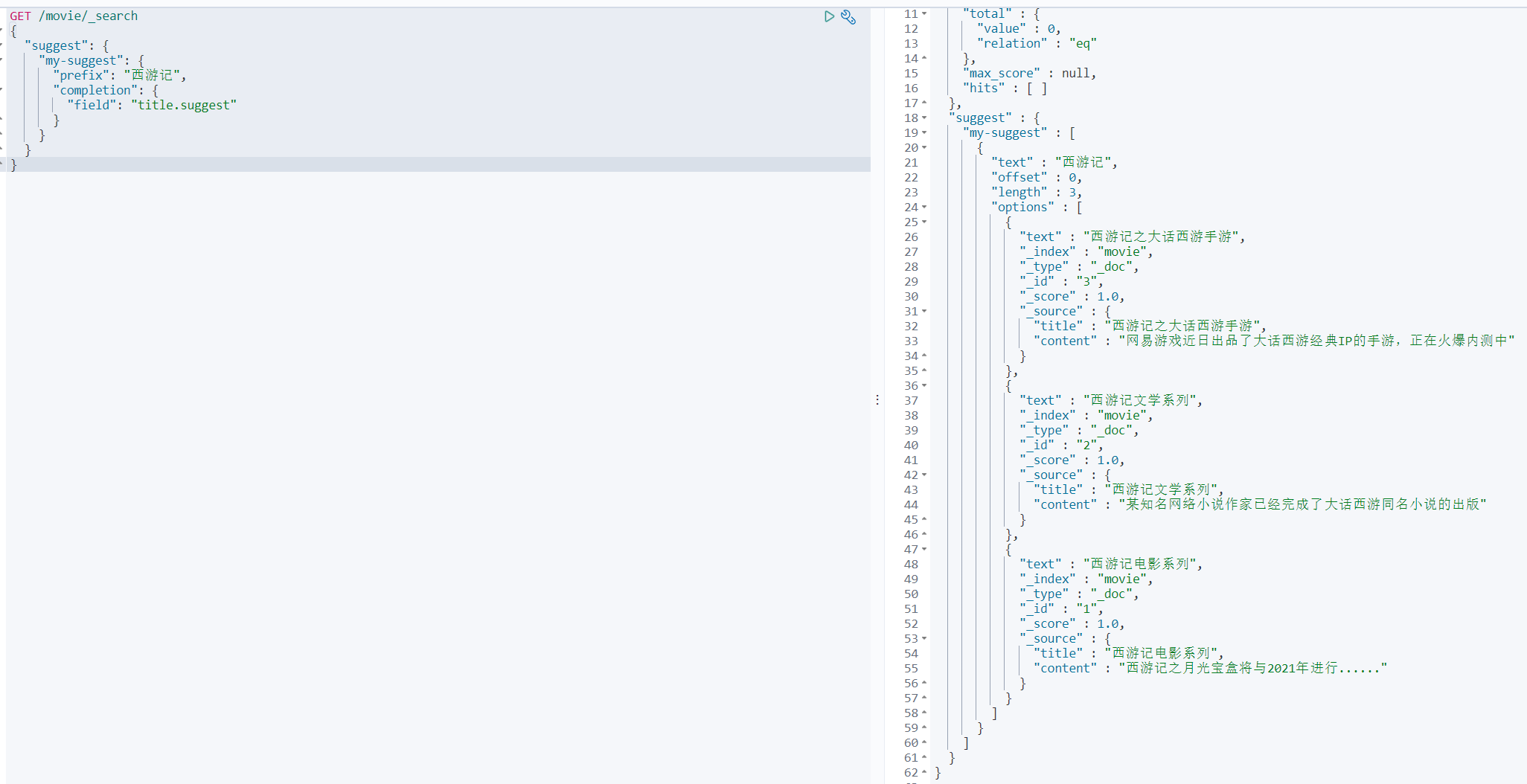Screen dimensions: 1527x784
Task: Collapse the "_source" block at line 53
Action: pos(924,638)
